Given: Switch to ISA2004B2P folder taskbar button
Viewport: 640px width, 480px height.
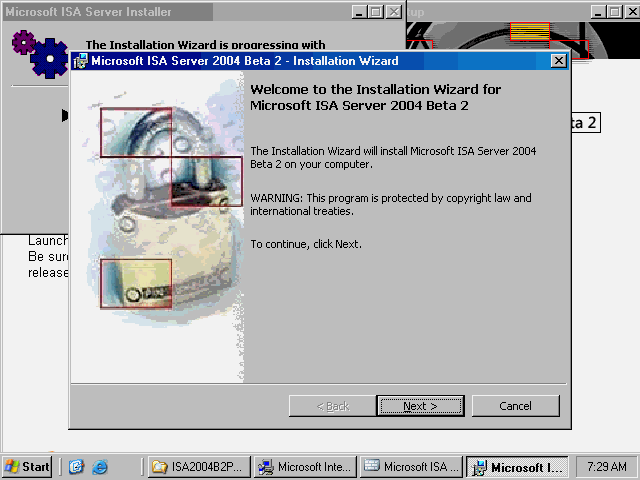Looking at the screenshot, I should pos(199,467).
